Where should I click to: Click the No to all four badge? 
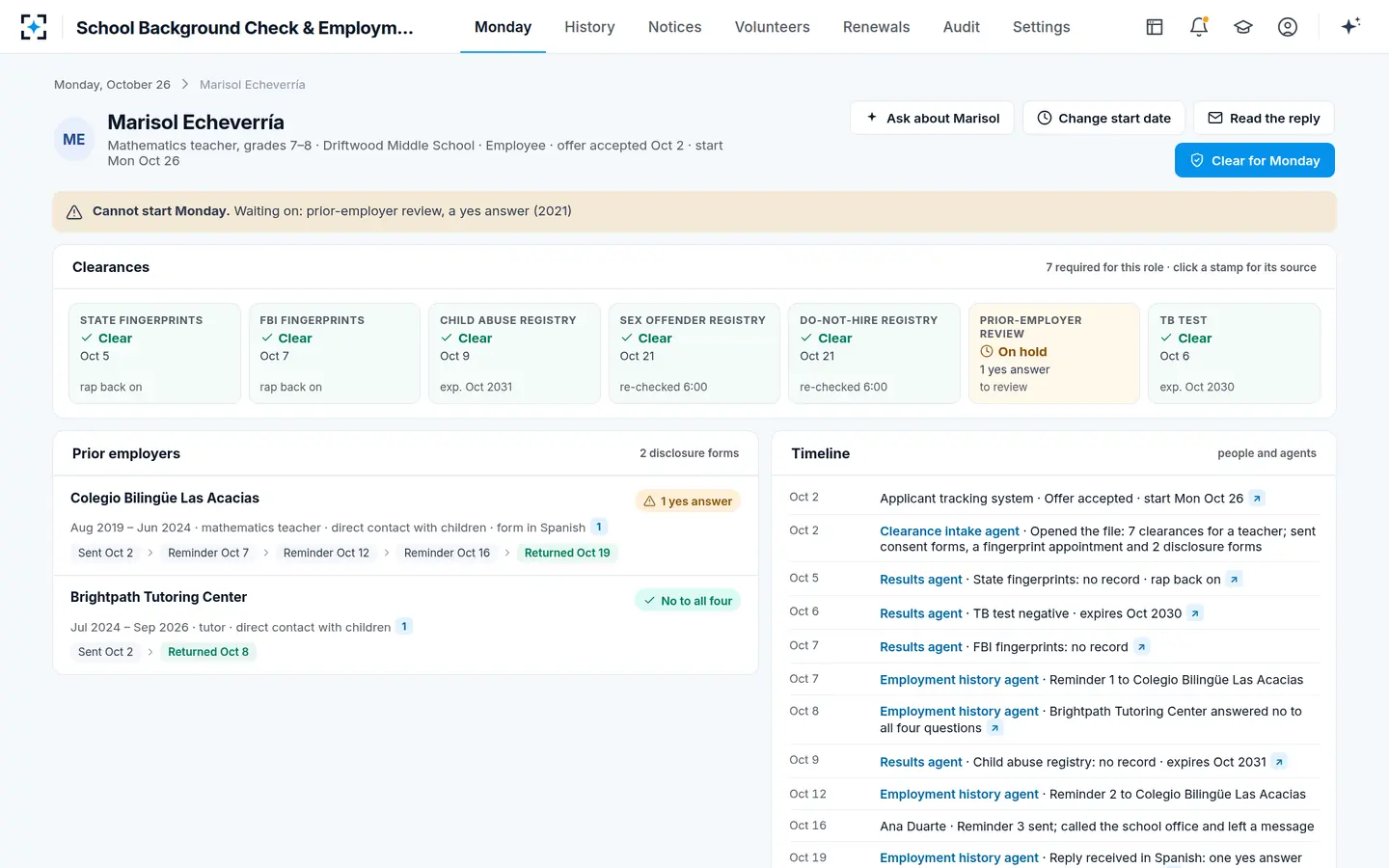[688, 601]
